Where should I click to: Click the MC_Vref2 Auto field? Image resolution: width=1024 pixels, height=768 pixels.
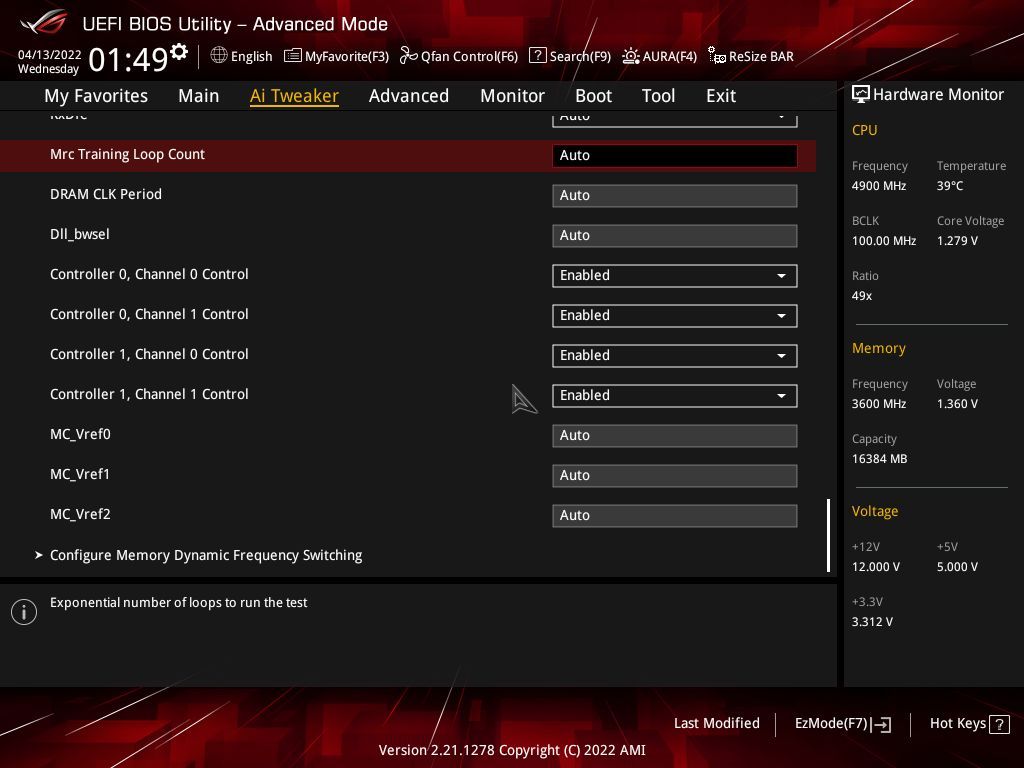675,515
